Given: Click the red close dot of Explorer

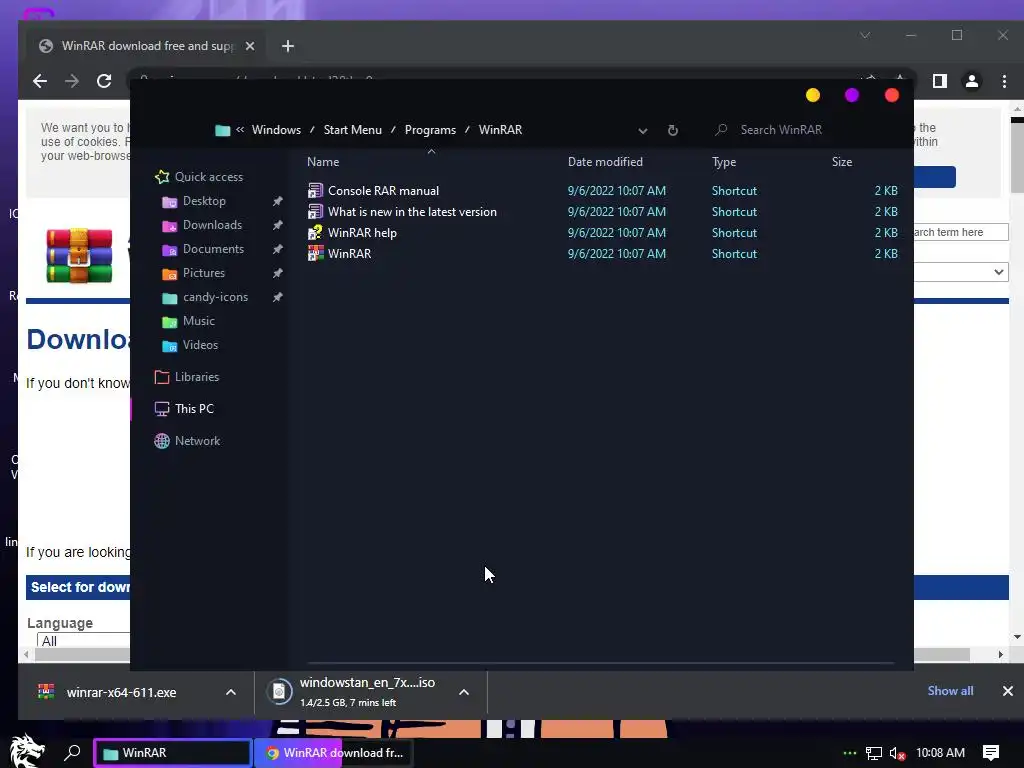Looking at the screenshot, I should [891, 95].
